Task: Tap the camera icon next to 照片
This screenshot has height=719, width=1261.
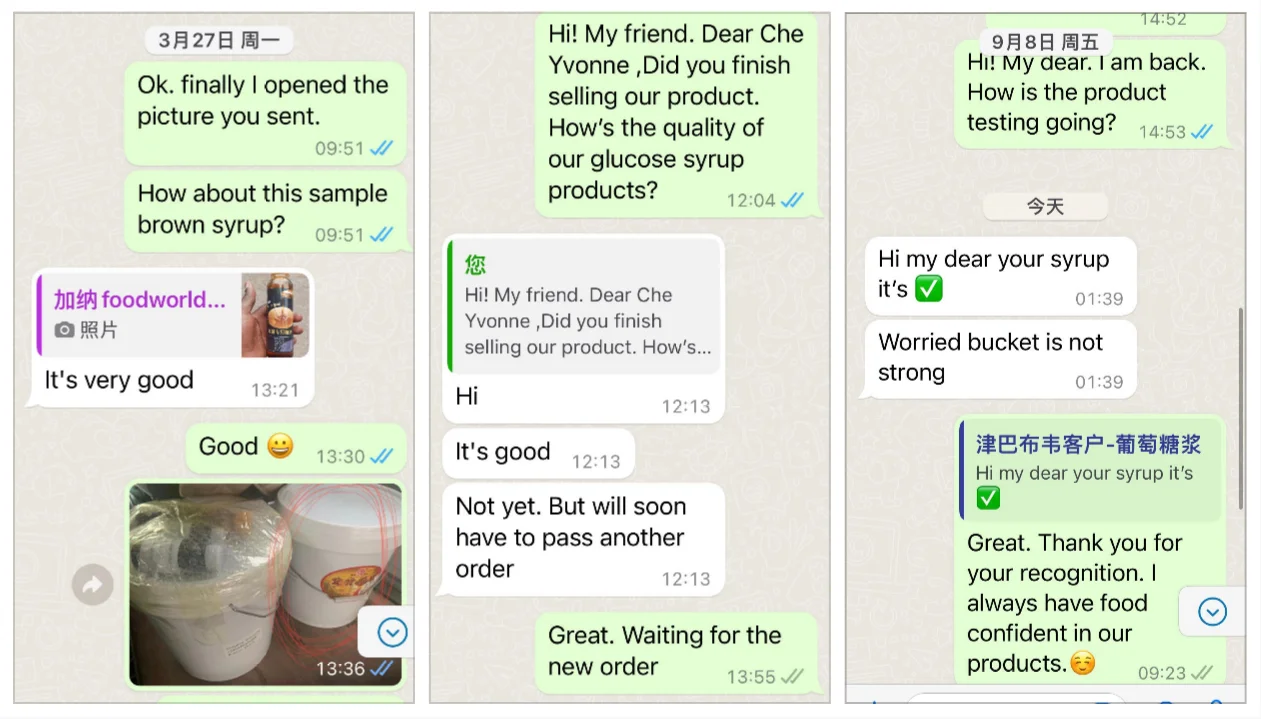Action: [x=64, y=330]
